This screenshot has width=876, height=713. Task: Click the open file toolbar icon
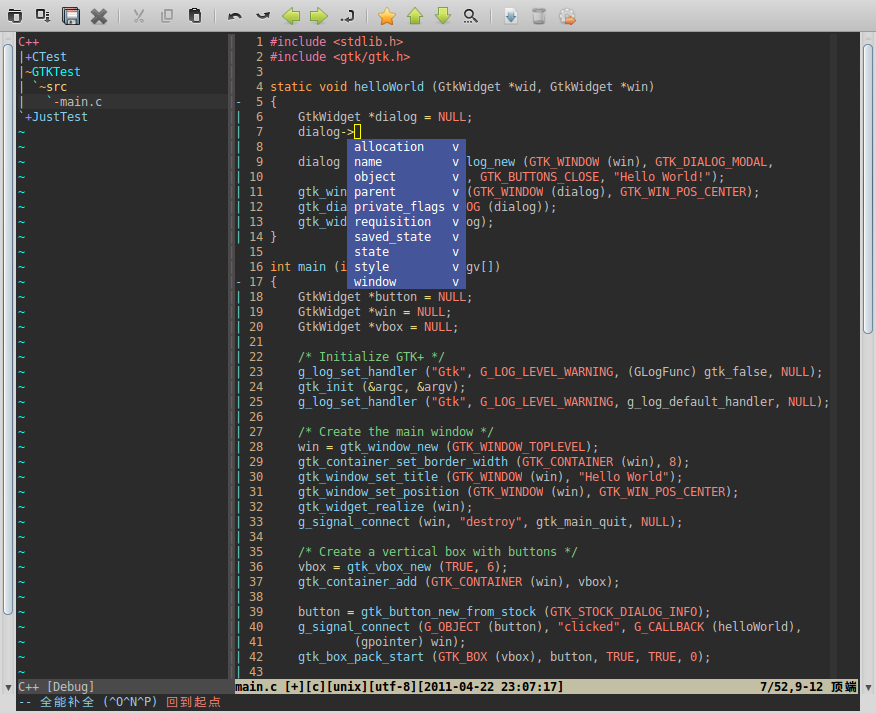(x=43, y=16)
